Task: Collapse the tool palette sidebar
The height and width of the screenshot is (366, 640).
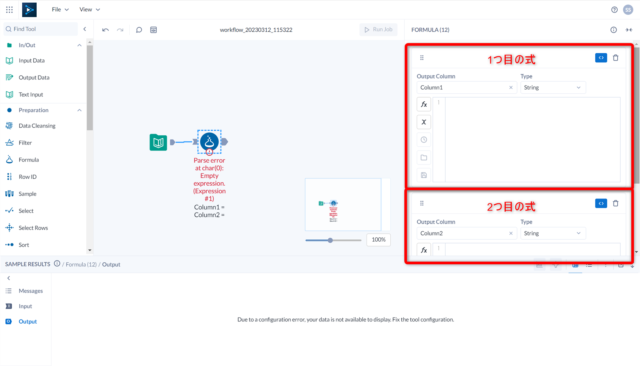Action: [85, 29]
